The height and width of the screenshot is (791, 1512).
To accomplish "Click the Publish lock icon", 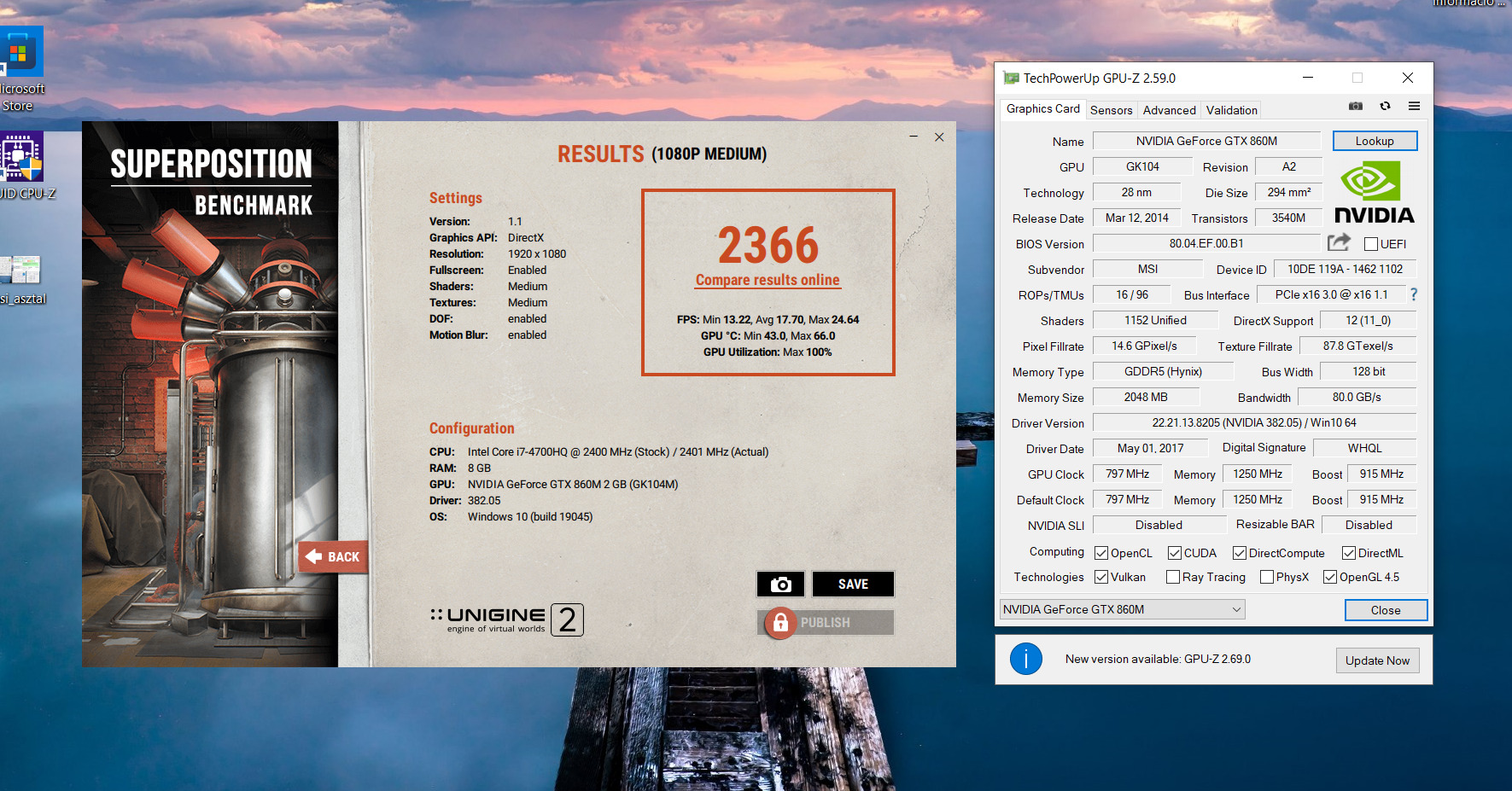I will 780,623.
